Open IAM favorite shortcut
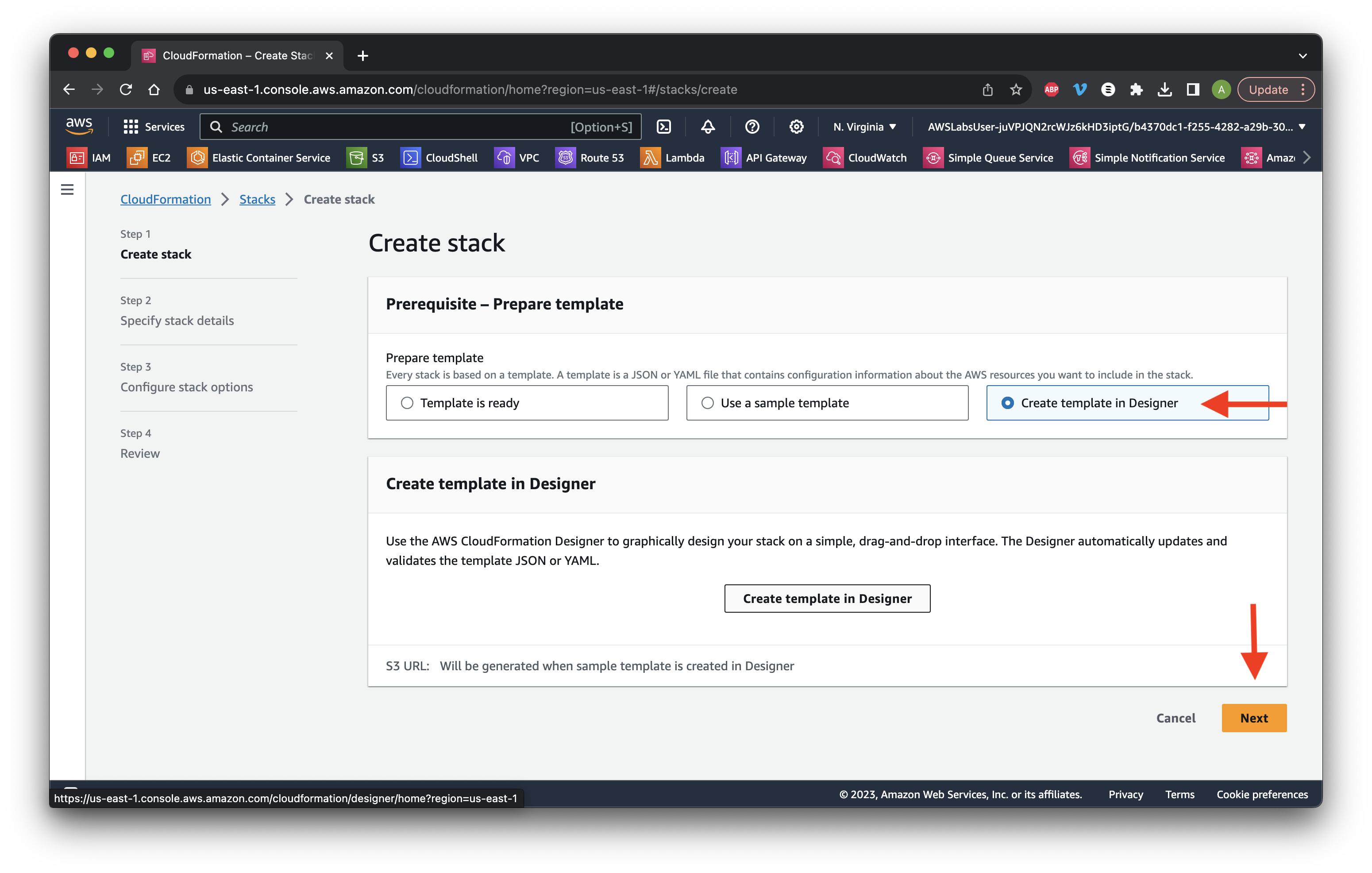 [x=89, y=158]
